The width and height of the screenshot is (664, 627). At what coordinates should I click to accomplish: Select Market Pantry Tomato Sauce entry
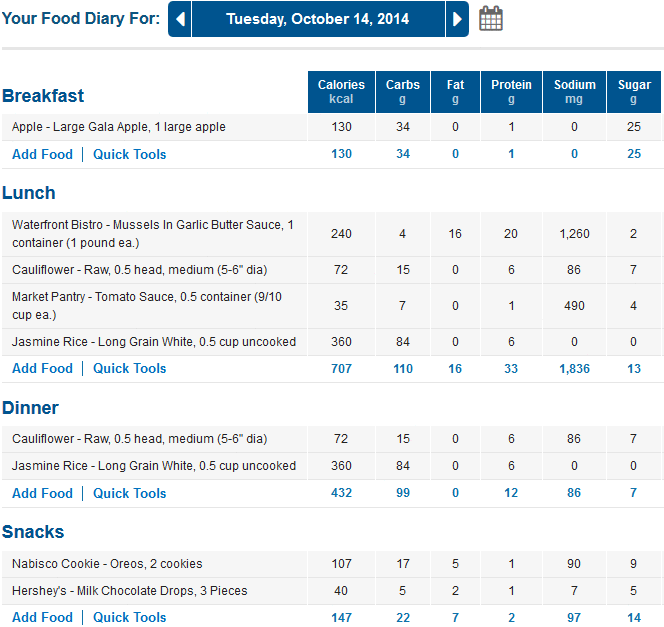coord(147,306)
